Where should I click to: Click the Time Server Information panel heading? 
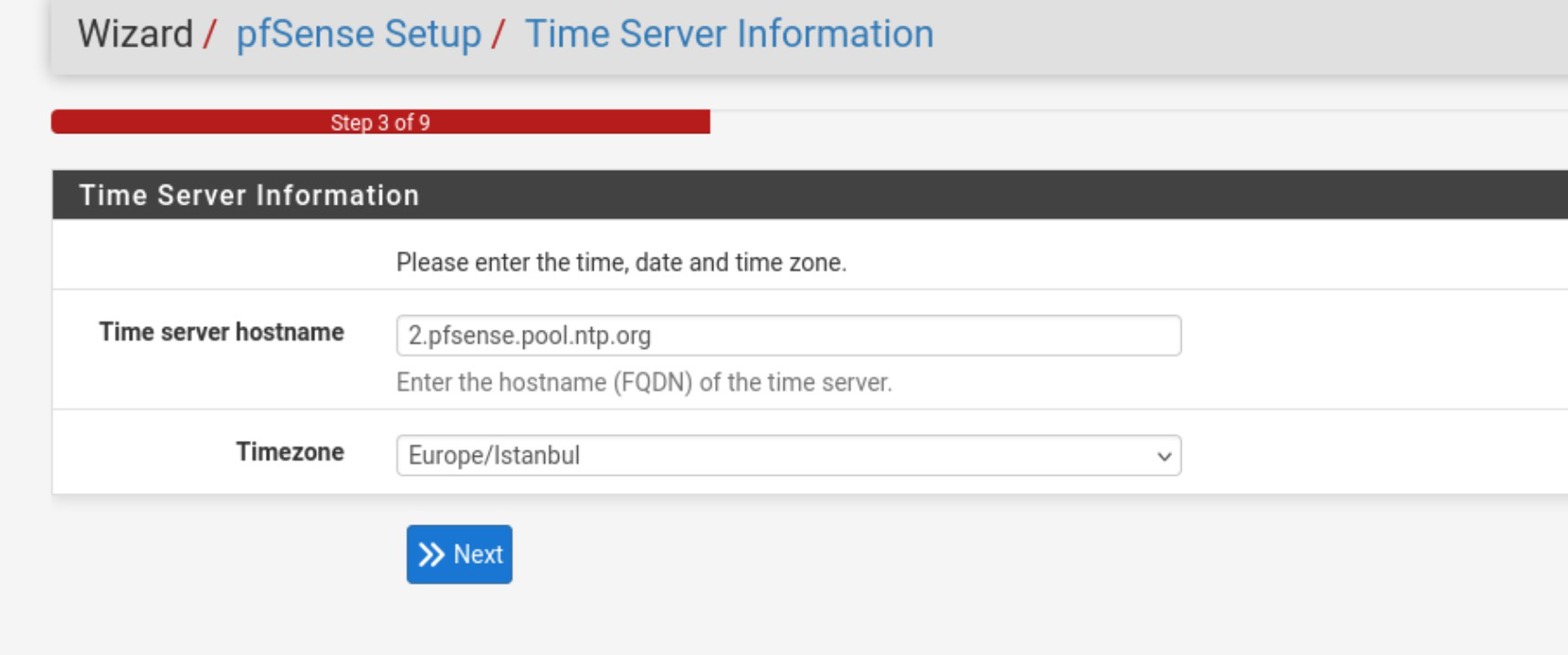249,195
